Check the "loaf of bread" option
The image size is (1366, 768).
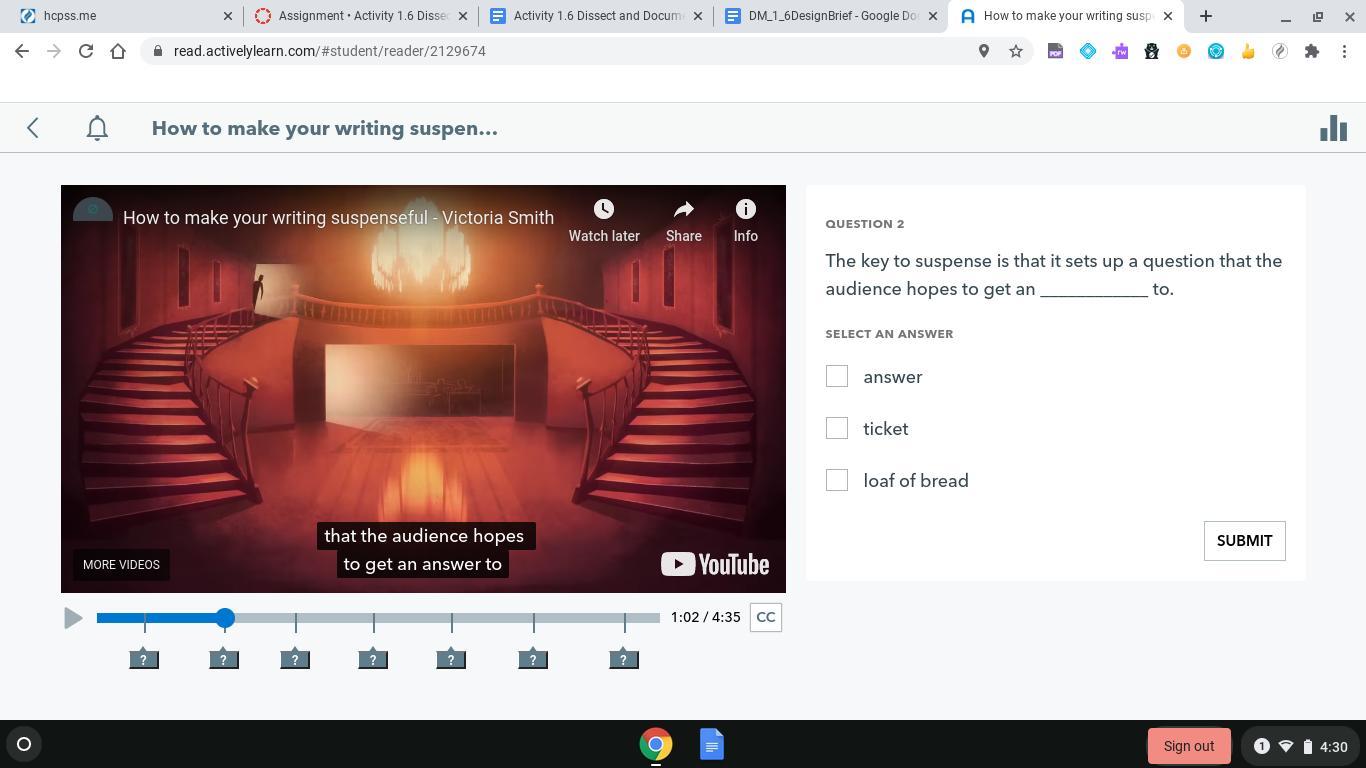tap(837, 480)
